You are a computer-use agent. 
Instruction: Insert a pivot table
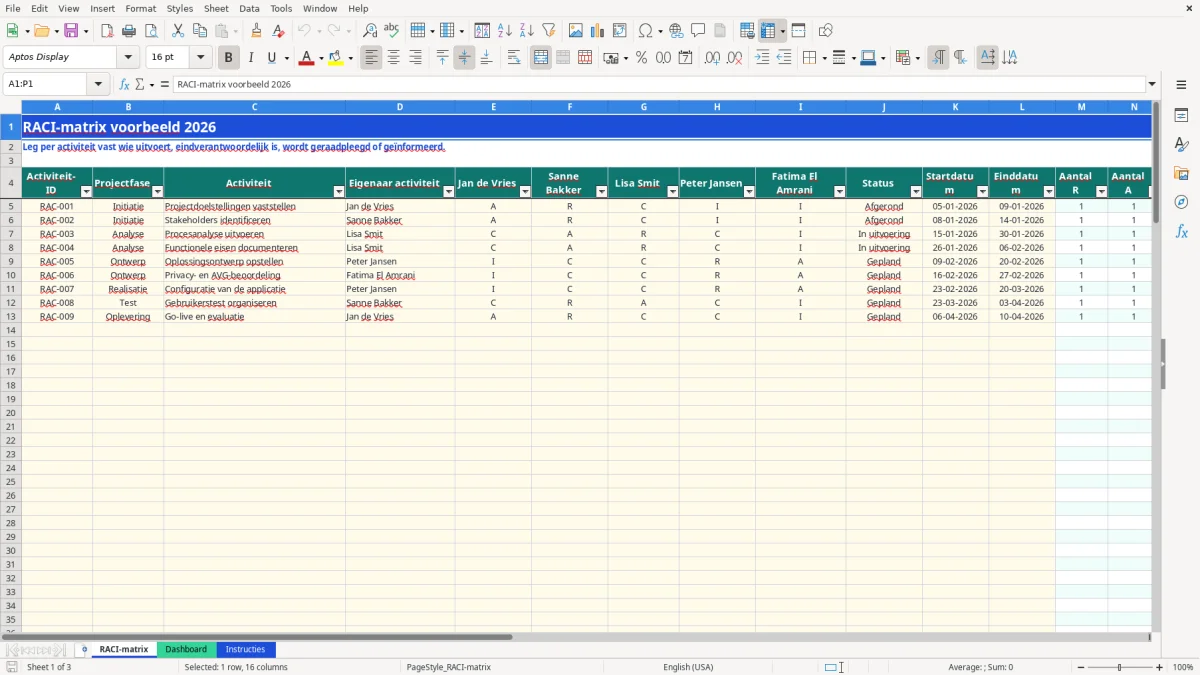click(x=620, y=31)
